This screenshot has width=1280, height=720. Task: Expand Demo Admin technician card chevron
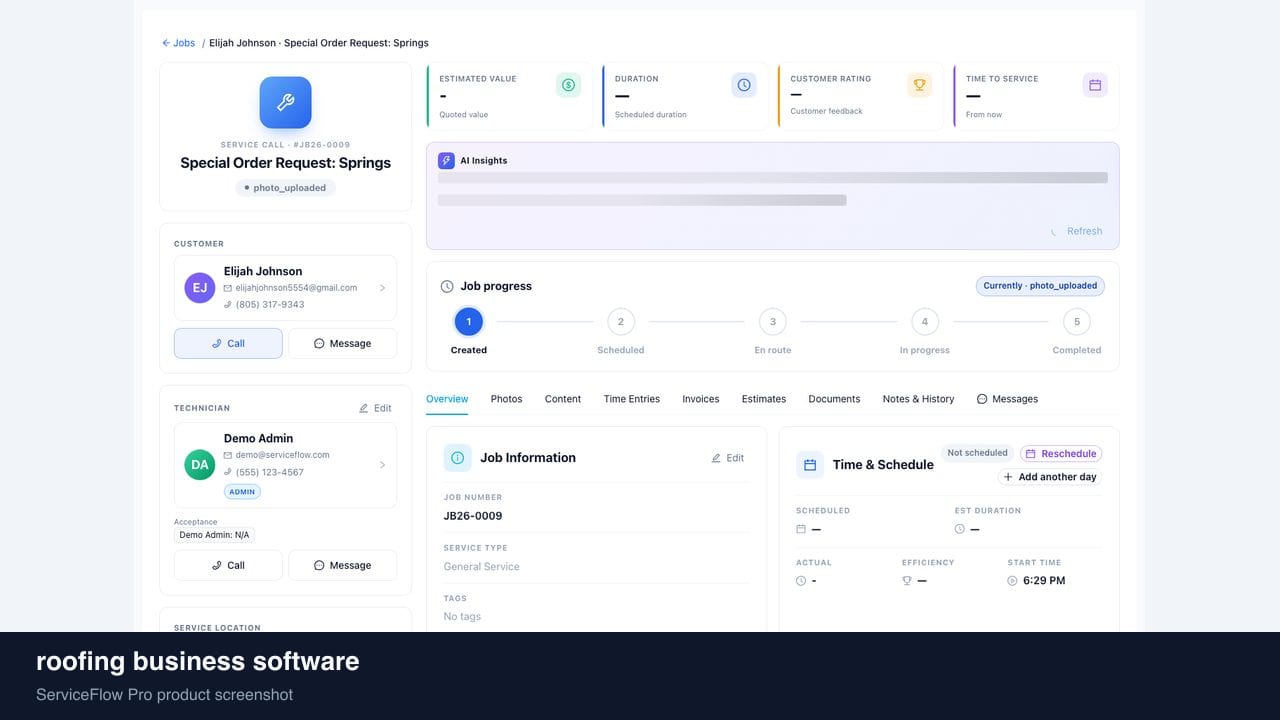pyautogui.click(x=382, y=465)
